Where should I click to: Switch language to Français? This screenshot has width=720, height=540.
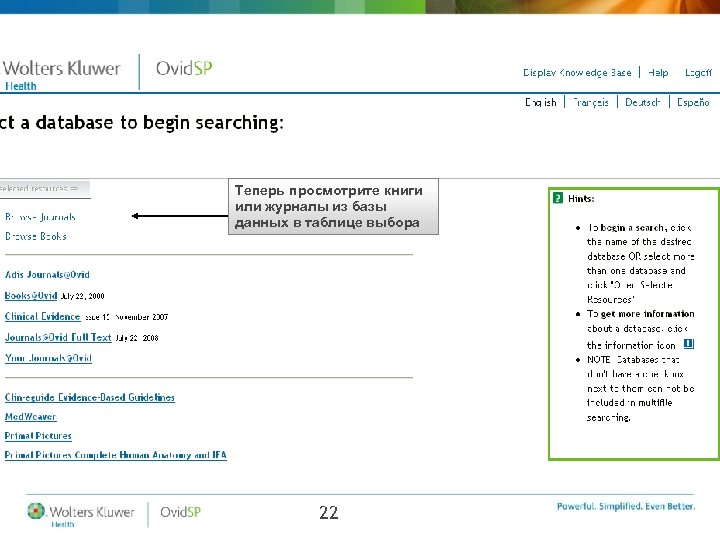(x=591, y=102)
